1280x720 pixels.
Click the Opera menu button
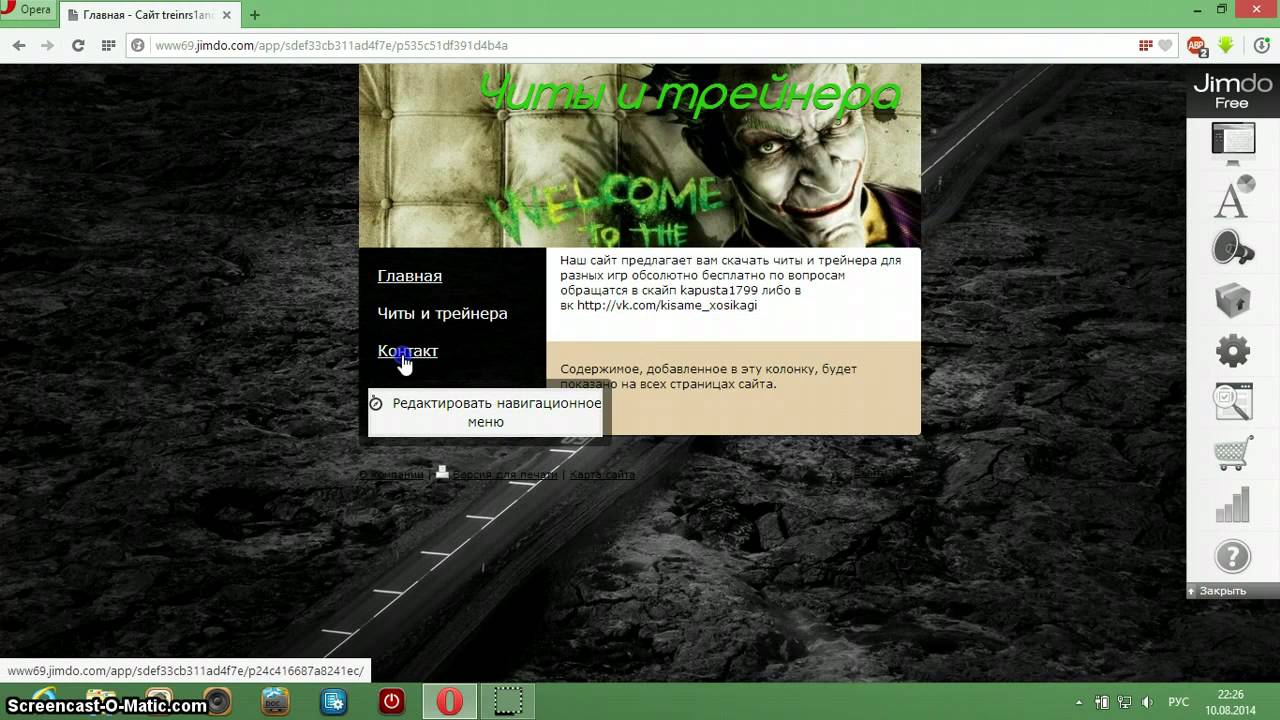(x=28, y=10)
